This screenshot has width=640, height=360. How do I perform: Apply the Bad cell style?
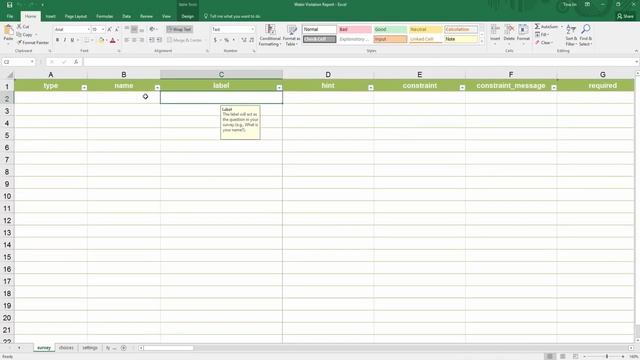tap(355, 29)
